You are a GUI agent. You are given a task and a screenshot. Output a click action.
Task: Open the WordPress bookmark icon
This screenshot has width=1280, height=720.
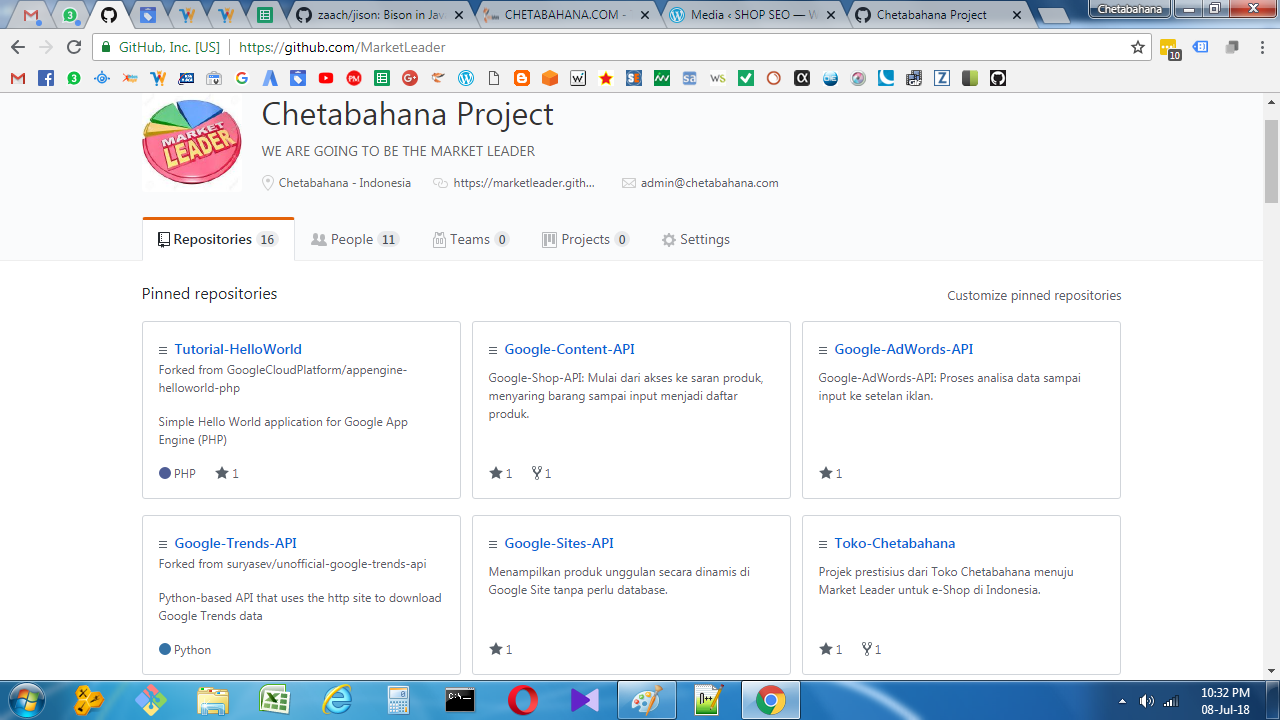pyautogui.click(x=466, y=78)
